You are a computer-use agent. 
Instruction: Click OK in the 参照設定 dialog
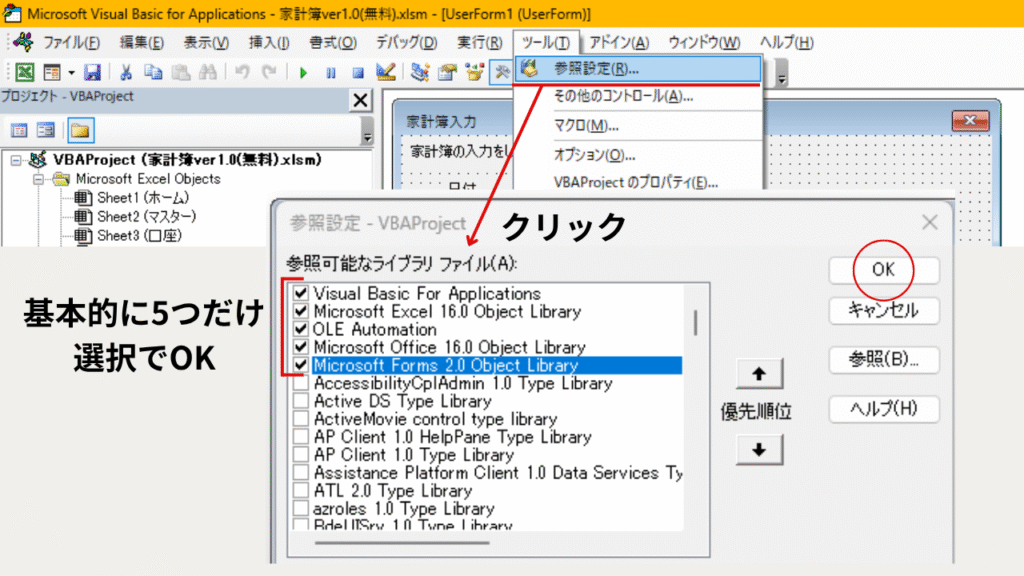pos(884,270)
